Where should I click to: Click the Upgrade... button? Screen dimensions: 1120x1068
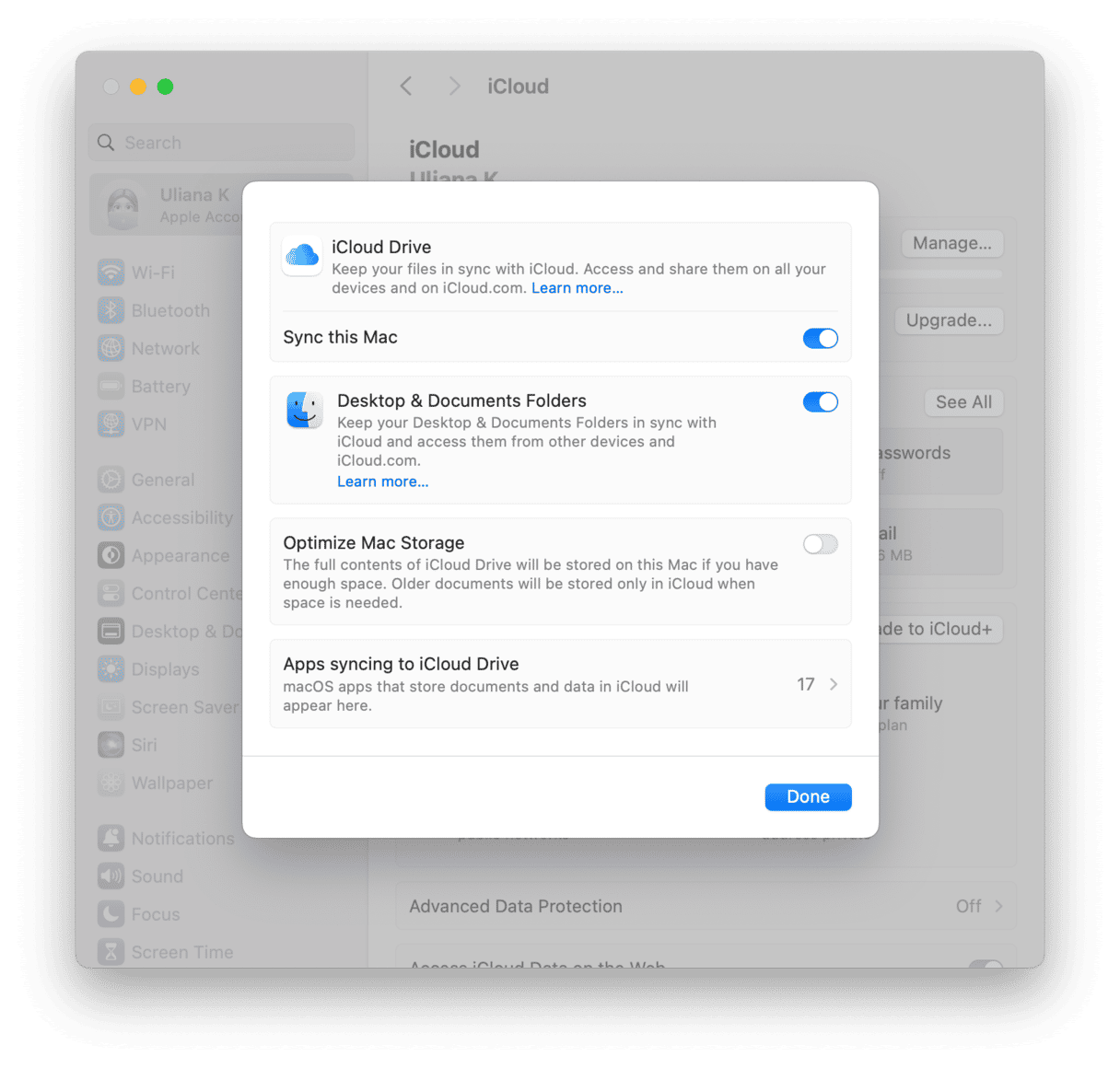[x=949, y=320]
